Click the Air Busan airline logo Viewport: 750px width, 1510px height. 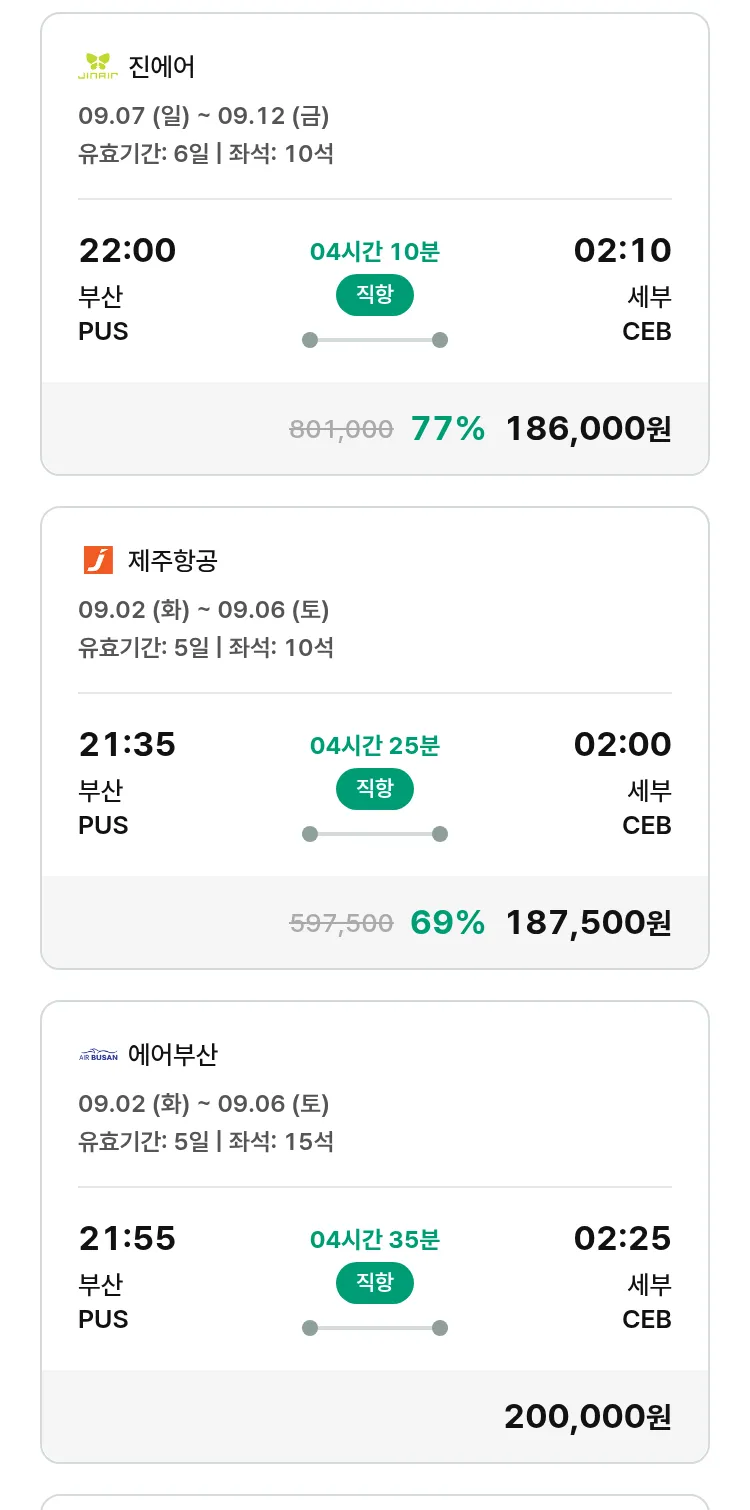(98, 1055)
